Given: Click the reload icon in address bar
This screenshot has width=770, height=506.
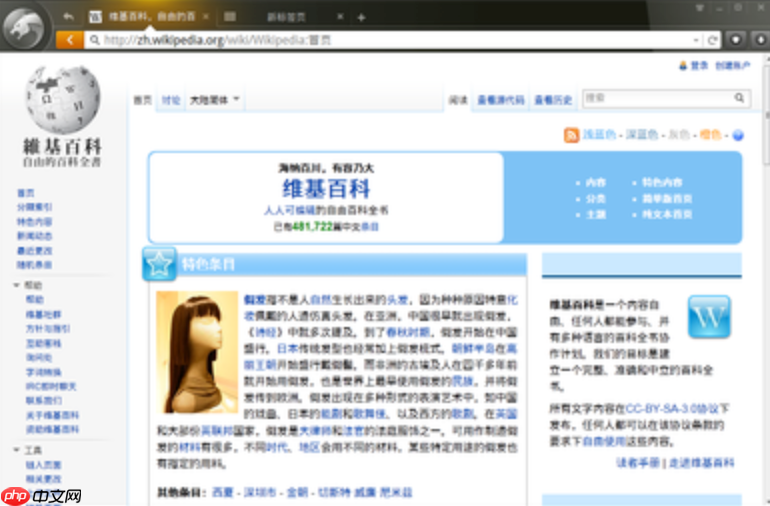Looking at the screenshot, I should click(712, 40).
